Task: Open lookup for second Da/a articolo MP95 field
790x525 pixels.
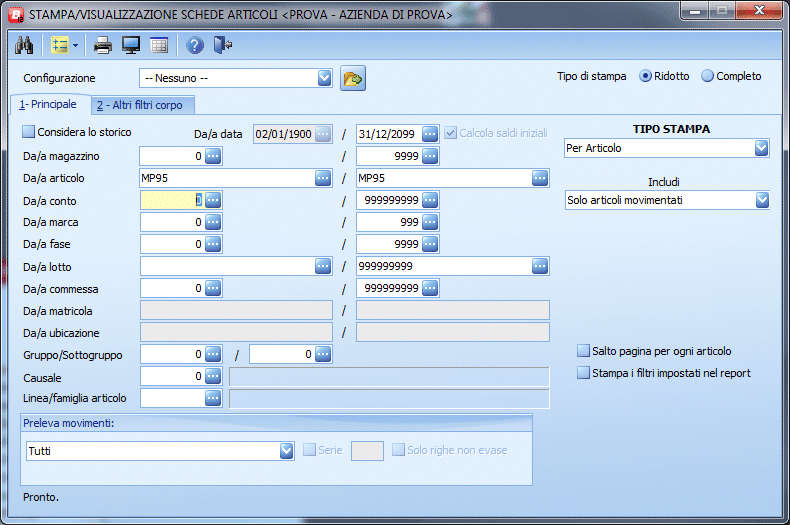Action: 540,178
